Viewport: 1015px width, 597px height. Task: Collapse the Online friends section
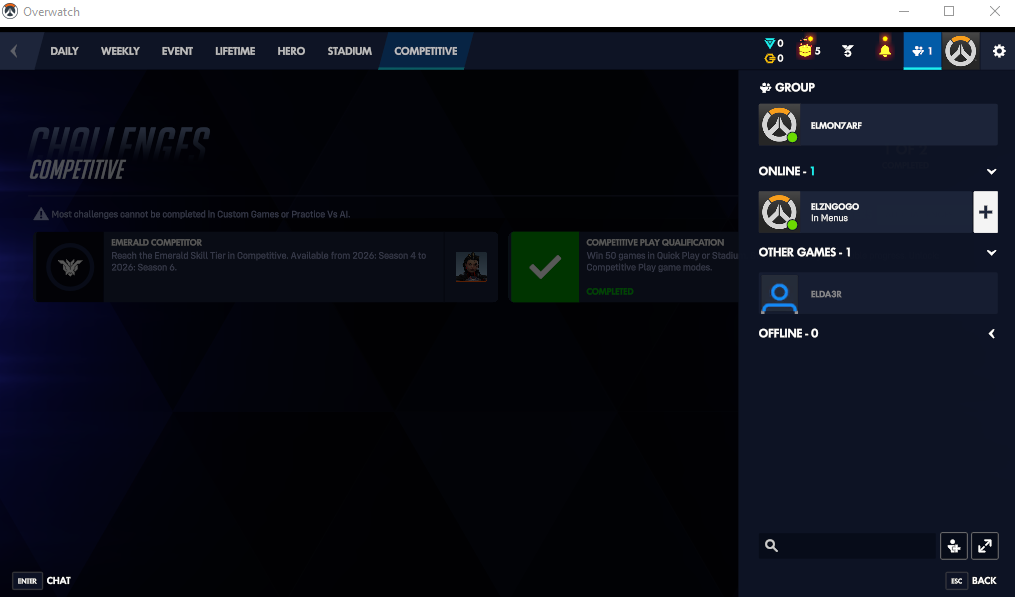(x=991, y=172)
